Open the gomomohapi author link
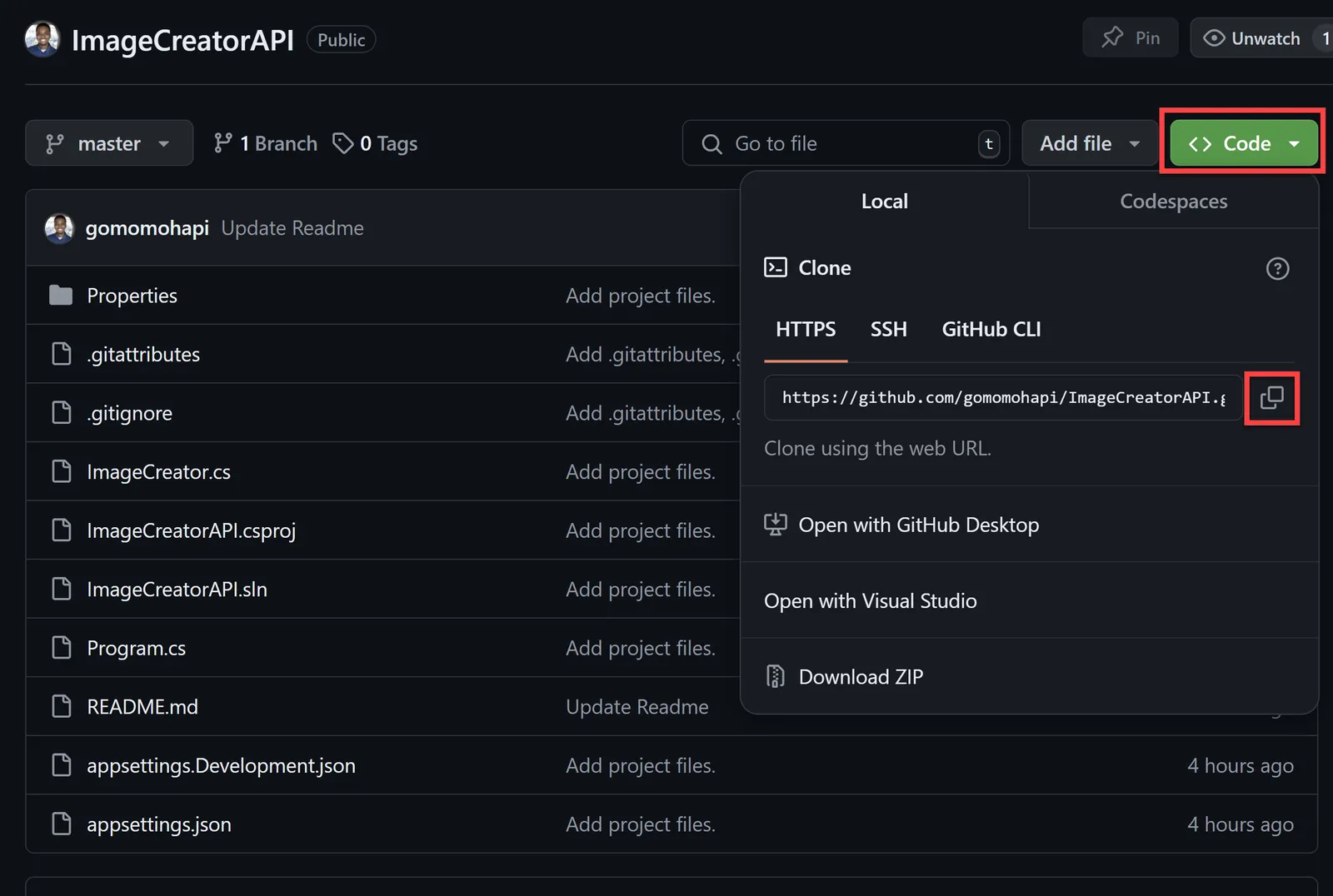 (147, 228)
